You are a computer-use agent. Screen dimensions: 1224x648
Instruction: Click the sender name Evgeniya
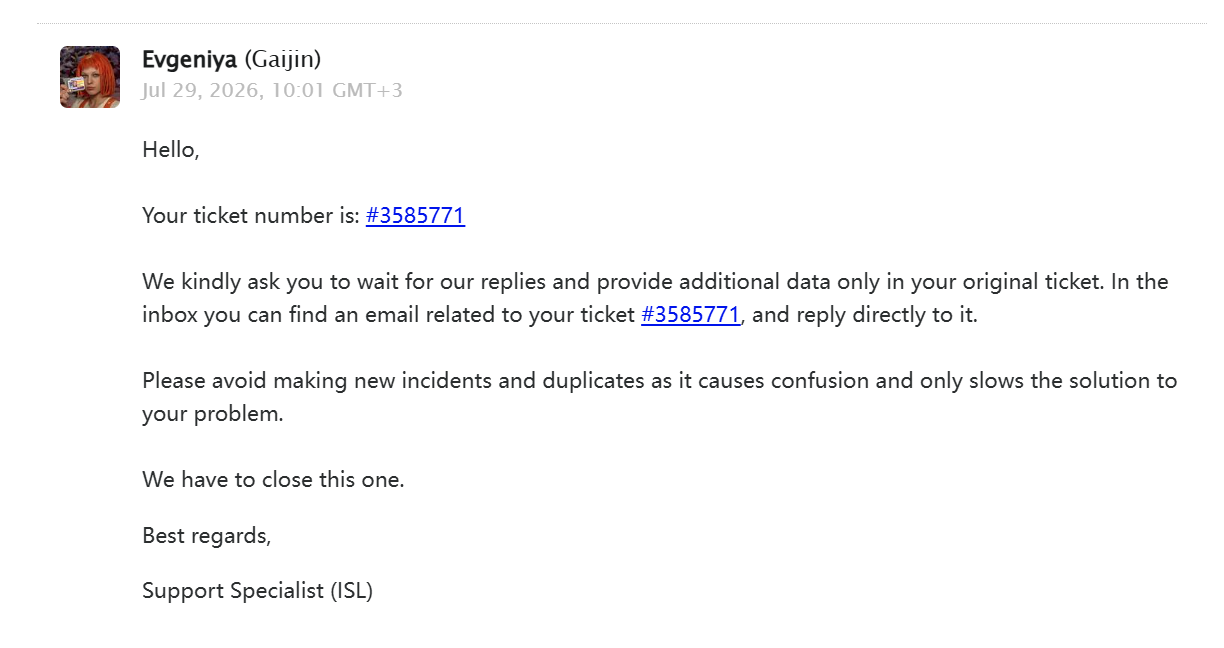pyautogui.click(x=189, y=60)
